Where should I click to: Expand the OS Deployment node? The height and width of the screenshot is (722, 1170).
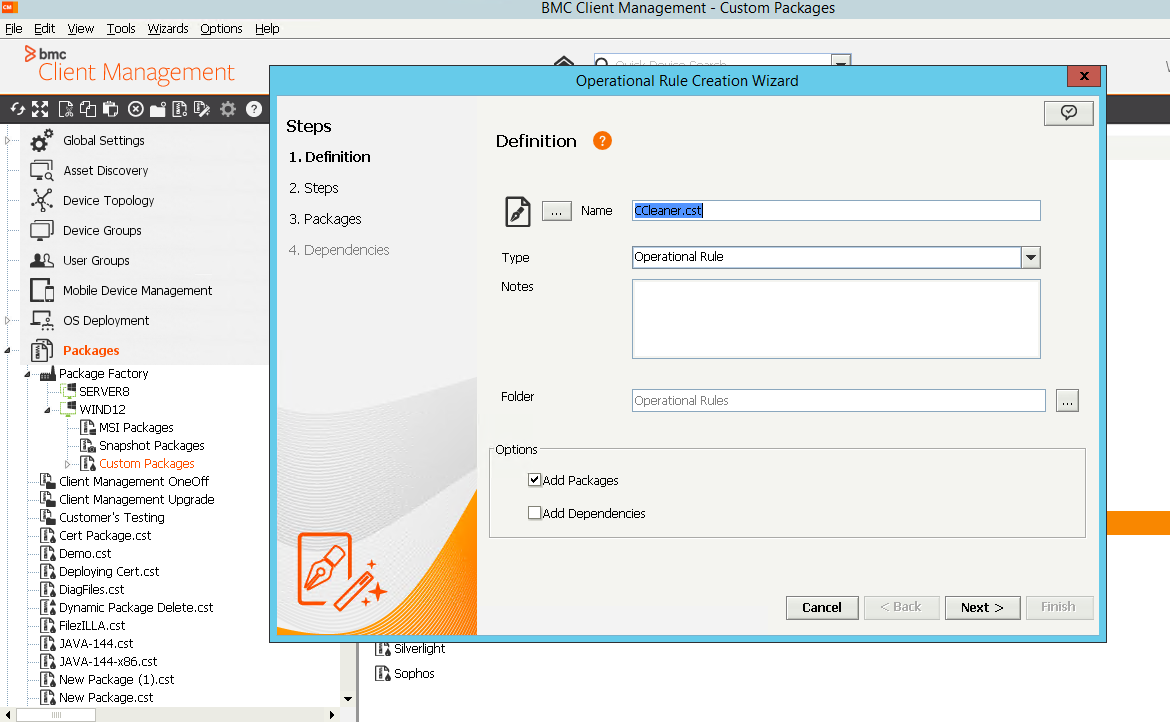coord(7,321)
